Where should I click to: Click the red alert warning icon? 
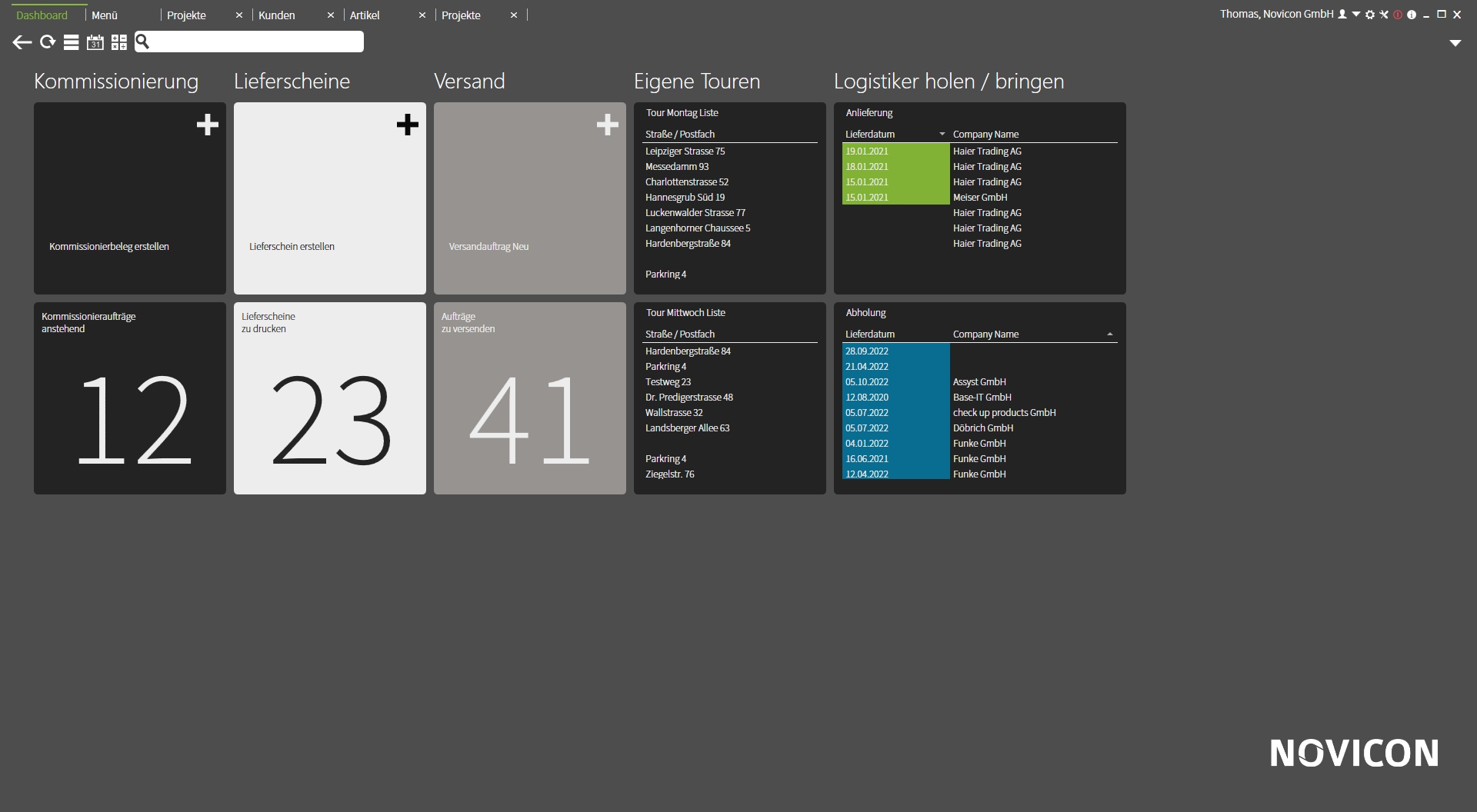click(1398, 15)
